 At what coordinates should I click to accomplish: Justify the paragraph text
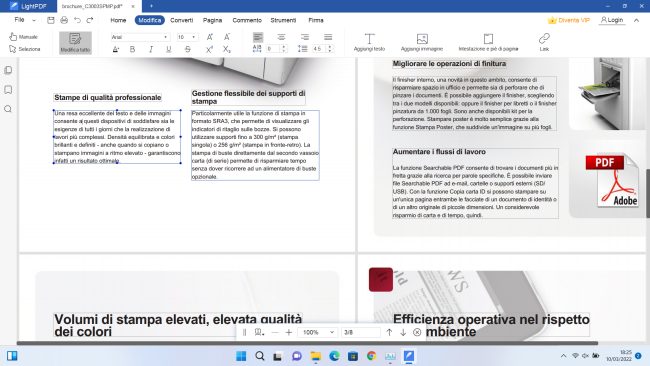point(328,37)
